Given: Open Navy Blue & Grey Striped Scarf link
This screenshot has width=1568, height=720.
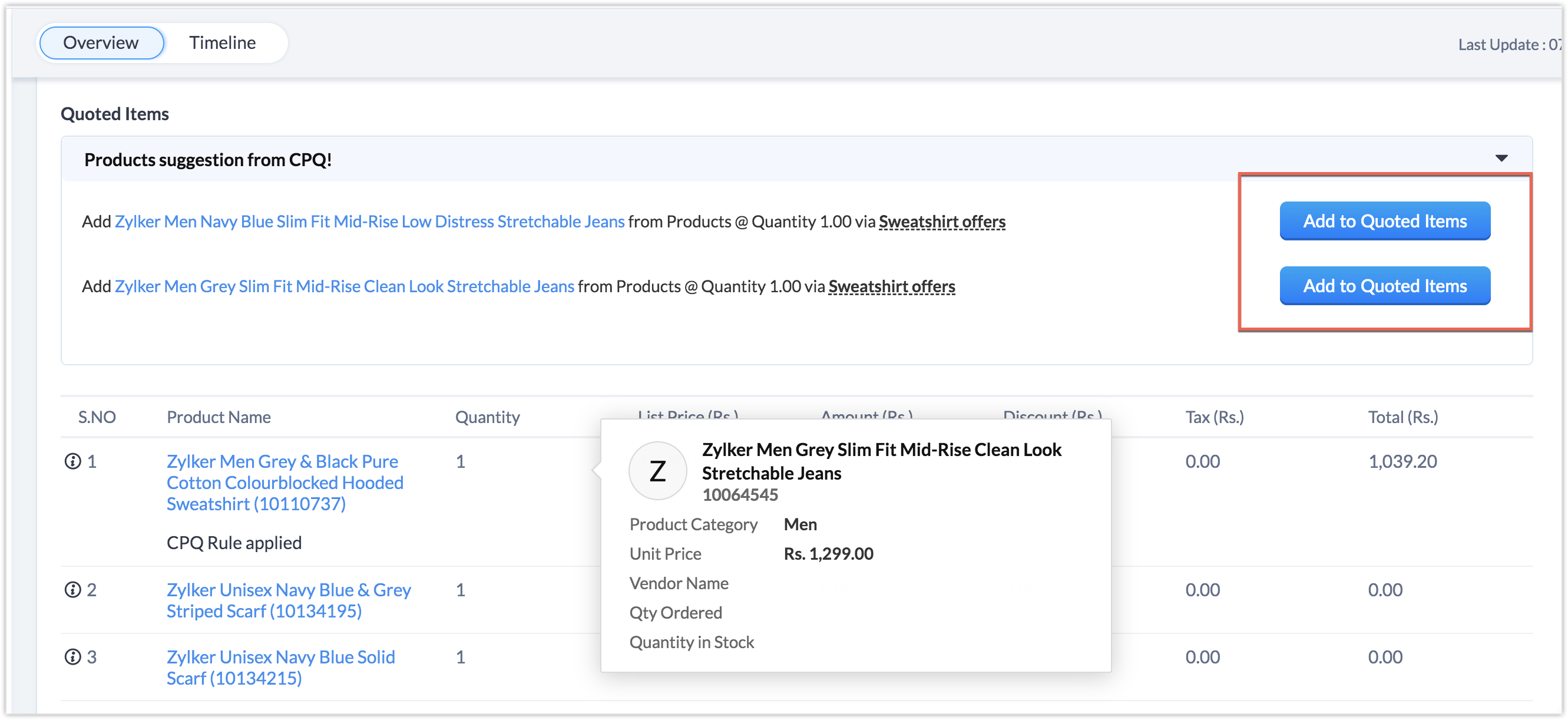Looking at the screenshot, I should point(289,600).
